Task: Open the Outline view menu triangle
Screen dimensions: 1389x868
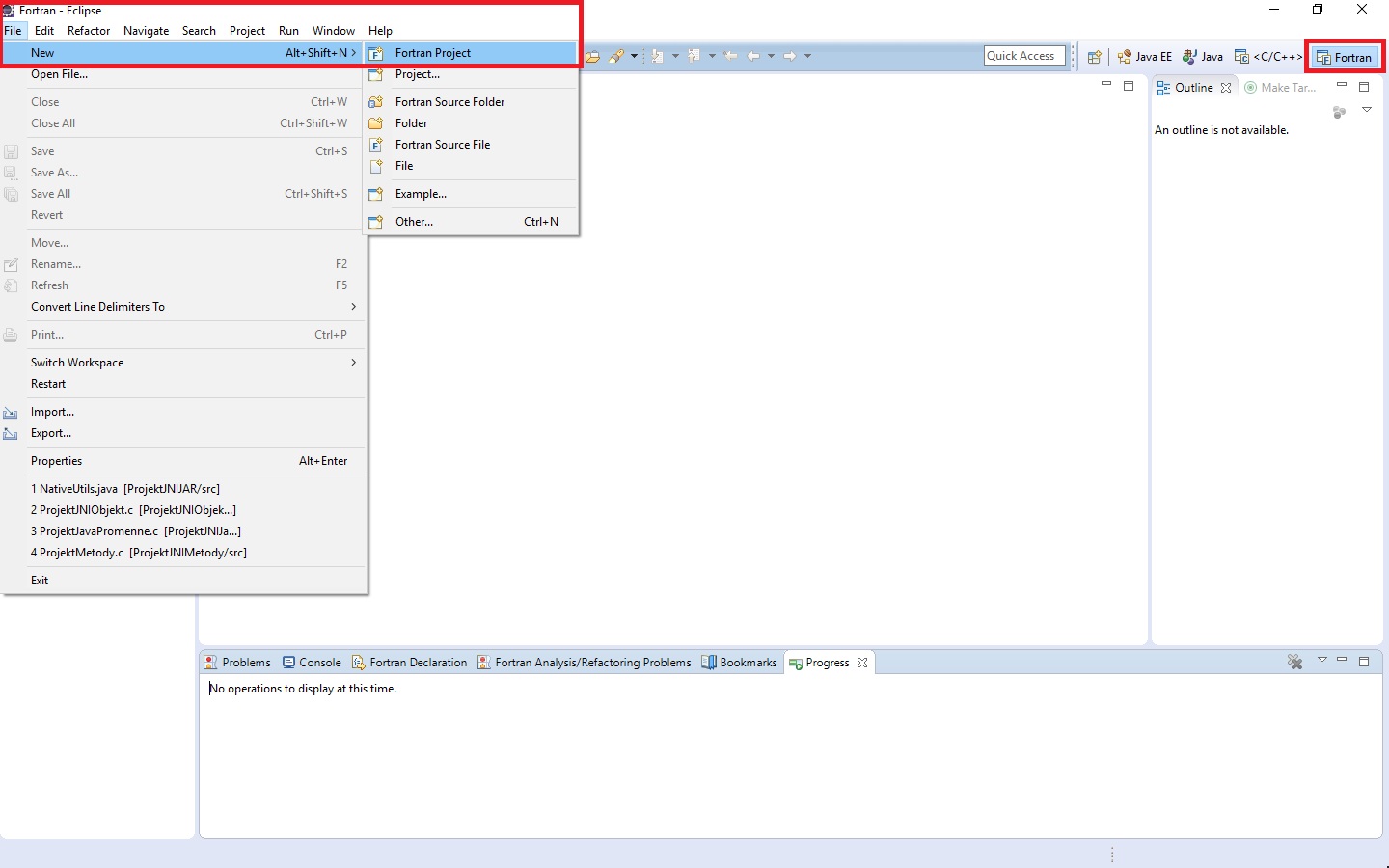Action: (1367, 111)
